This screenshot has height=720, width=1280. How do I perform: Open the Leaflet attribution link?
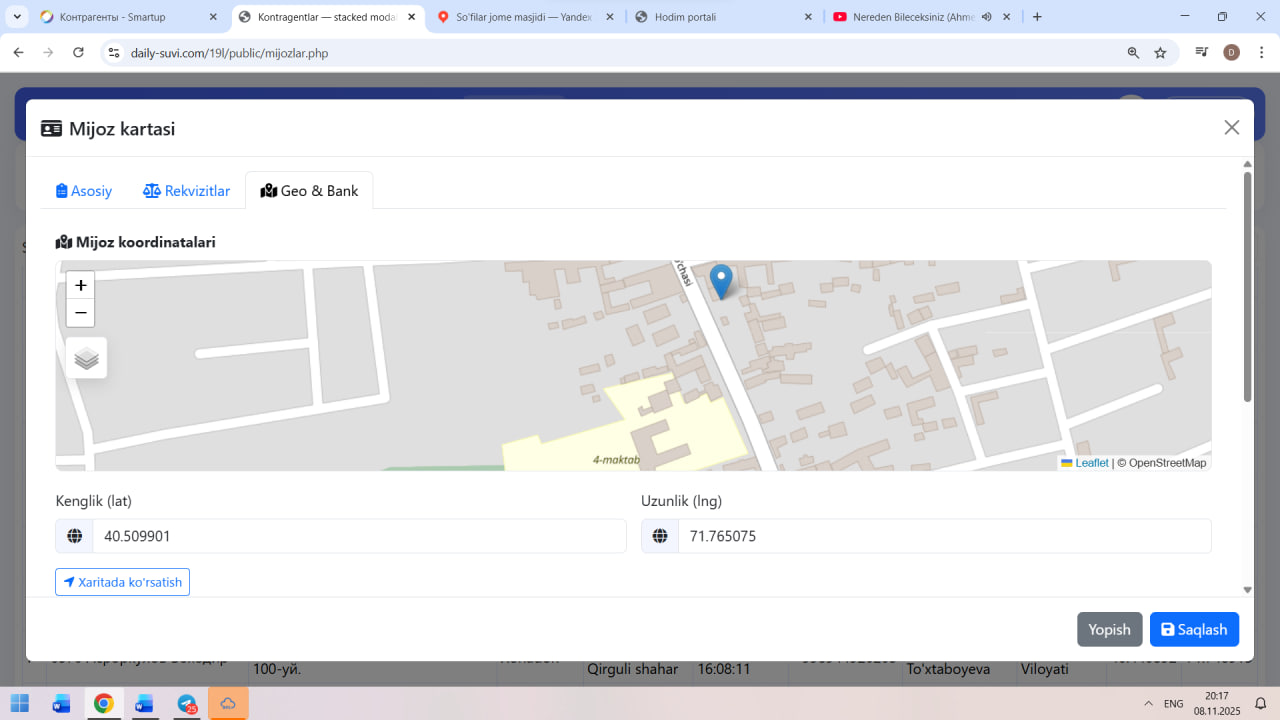tap(1085, 463)
